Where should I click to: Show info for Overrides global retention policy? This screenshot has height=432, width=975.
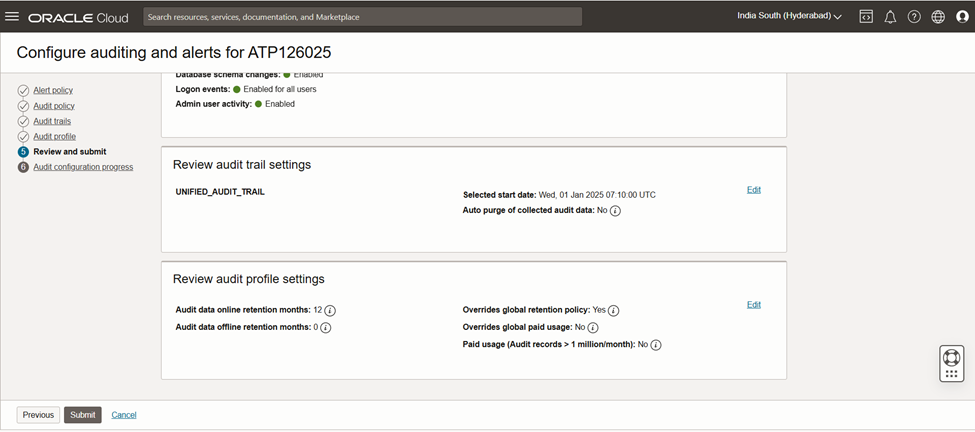pyautogui.click(x=613, y=310)
